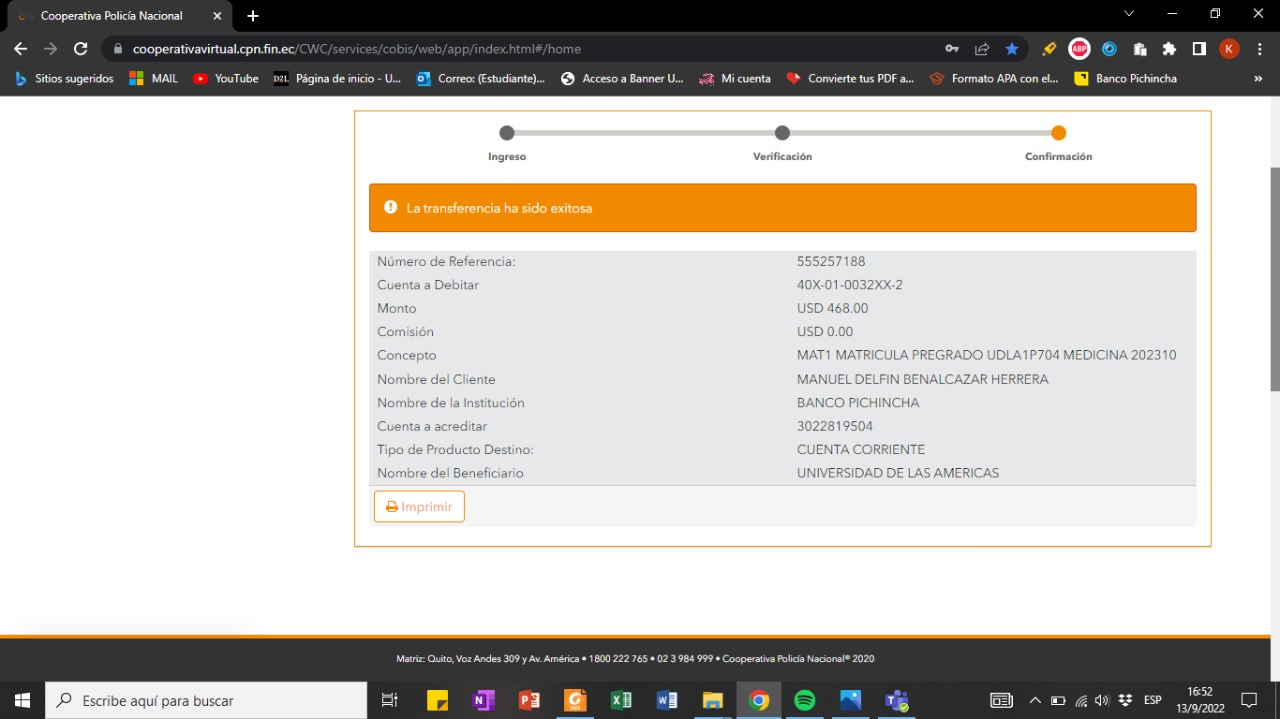The width and height of the screenshot is (1280, 719).
Task: Go back using the browser back arrow
Action: pyautogui.click(x=21, y=49)
